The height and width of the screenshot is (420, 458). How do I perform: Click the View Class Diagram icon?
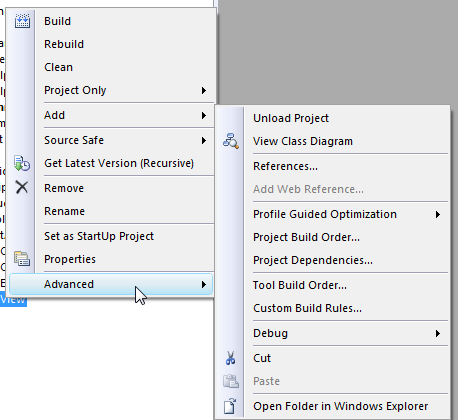tap(231, 141)
